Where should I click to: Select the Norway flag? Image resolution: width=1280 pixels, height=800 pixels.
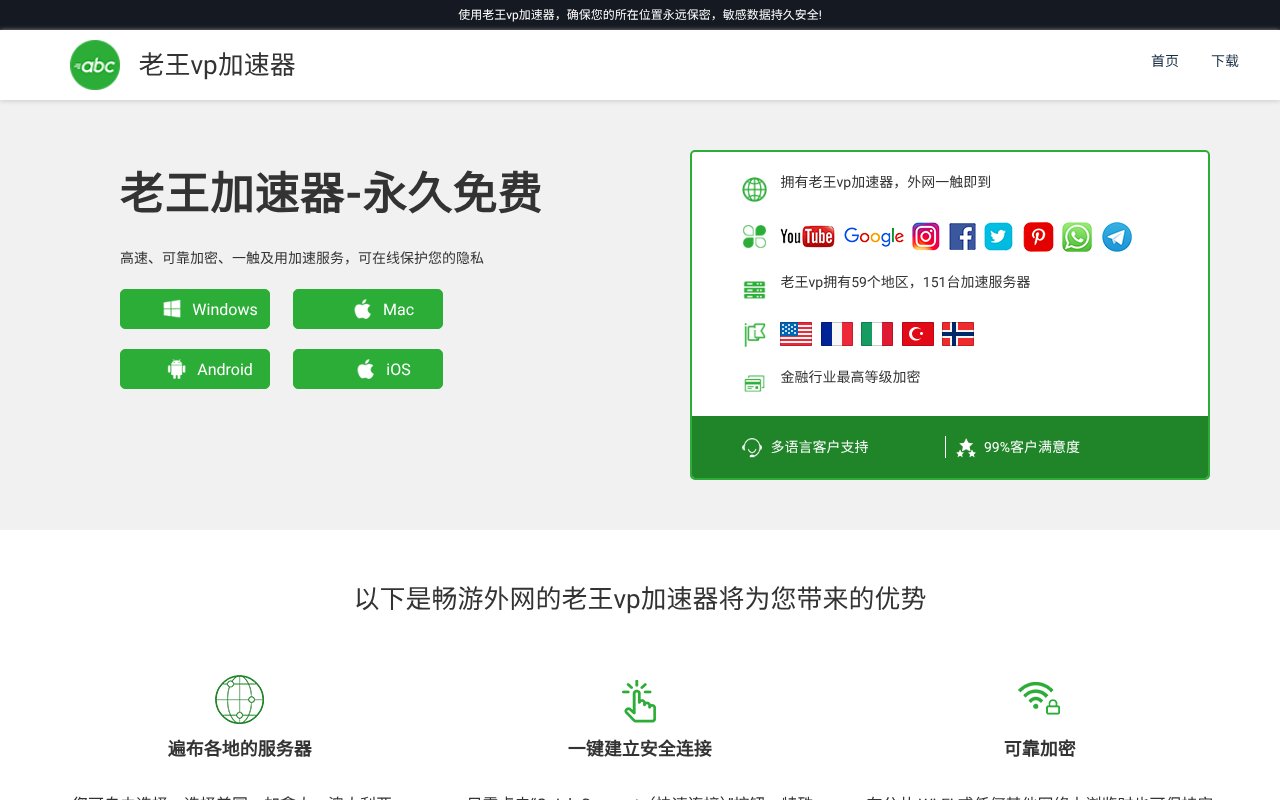click(x=957, y=333)
